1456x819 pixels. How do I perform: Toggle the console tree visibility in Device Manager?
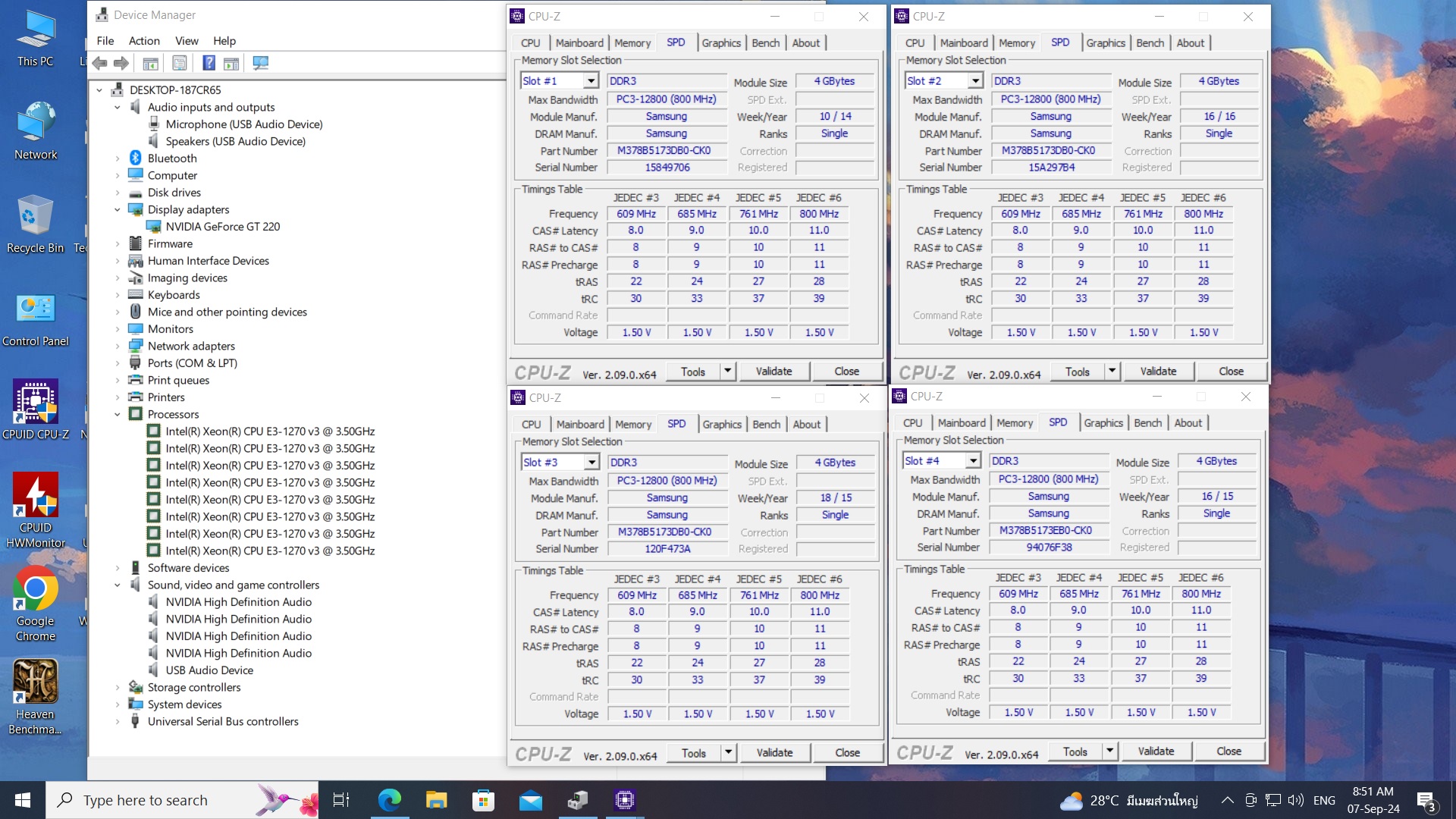click(x=151, y=64)
